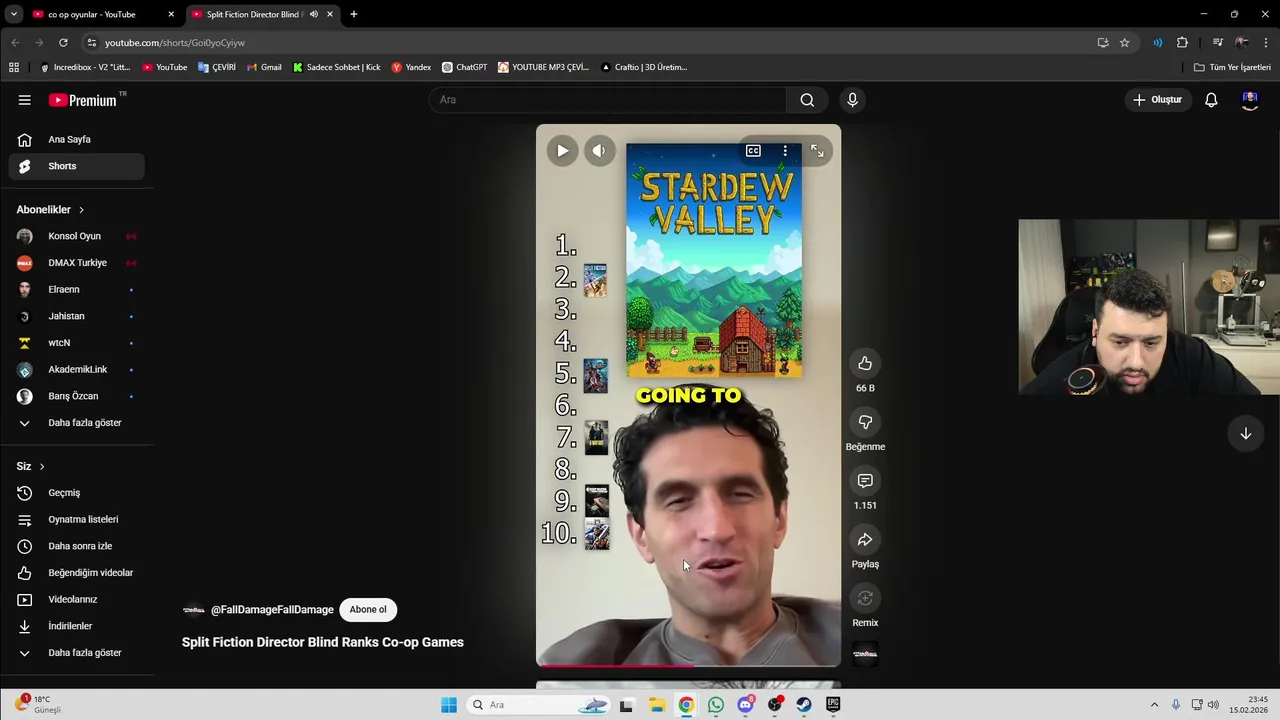The height and width of the screenshot is (720, 1280).
Task: Open the YouTube hamburger guide menu
Action: click(x=24, y=100)
